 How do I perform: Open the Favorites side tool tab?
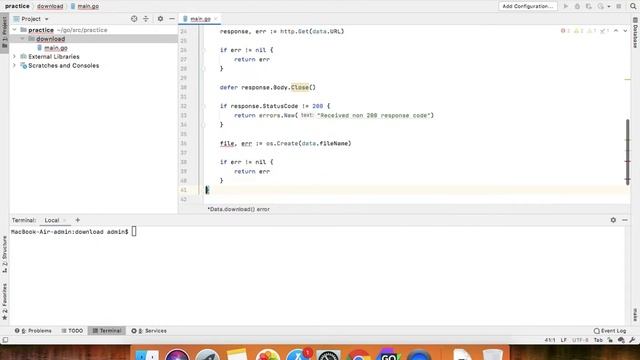[x=4, y=301]
